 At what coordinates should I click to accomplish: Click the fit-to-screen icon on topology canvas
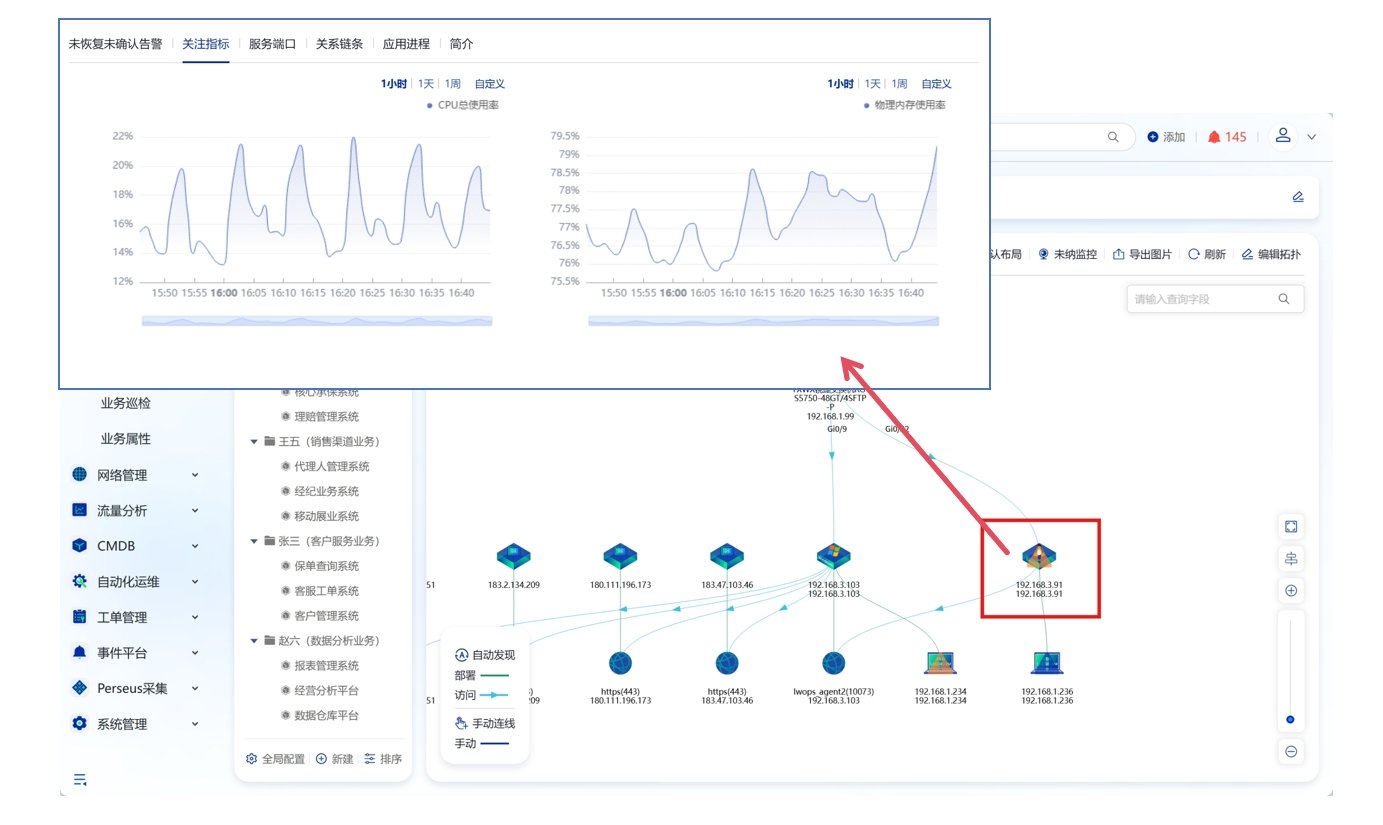point(1291,526)
